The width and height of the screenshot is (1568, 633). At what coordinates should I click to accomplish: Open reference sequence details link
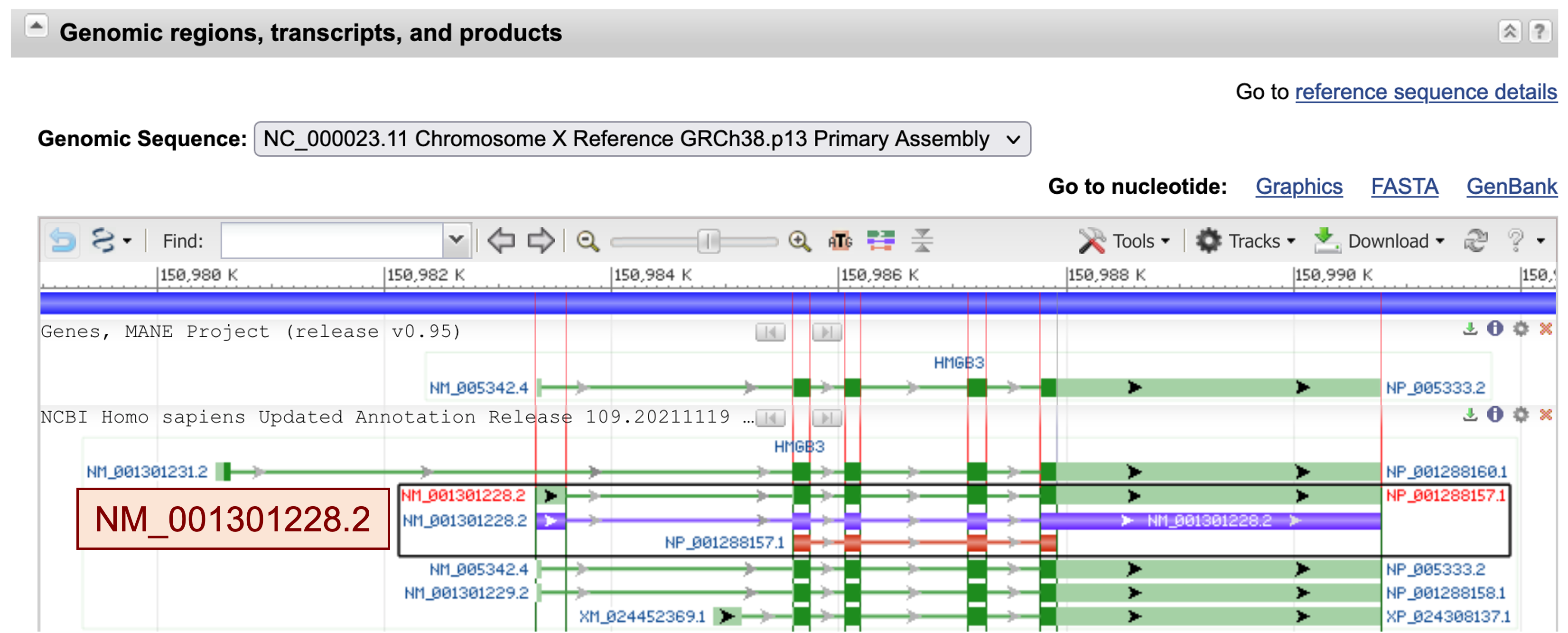pyautogui.click(x=1426, y=92)
